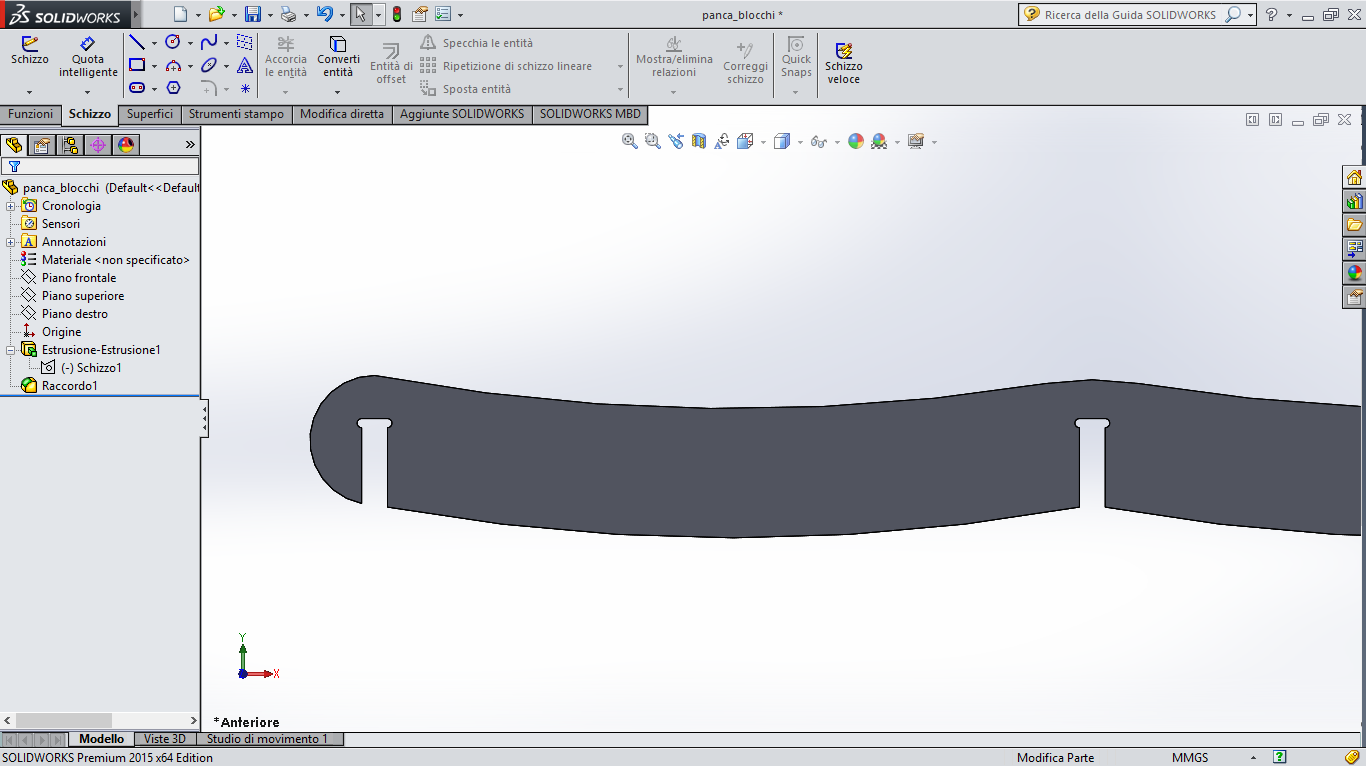Image resolution: width=1366 pixels, height=766 pixels.
Task: Open Schizzo veloce rapid sketch
Action: 843,63
